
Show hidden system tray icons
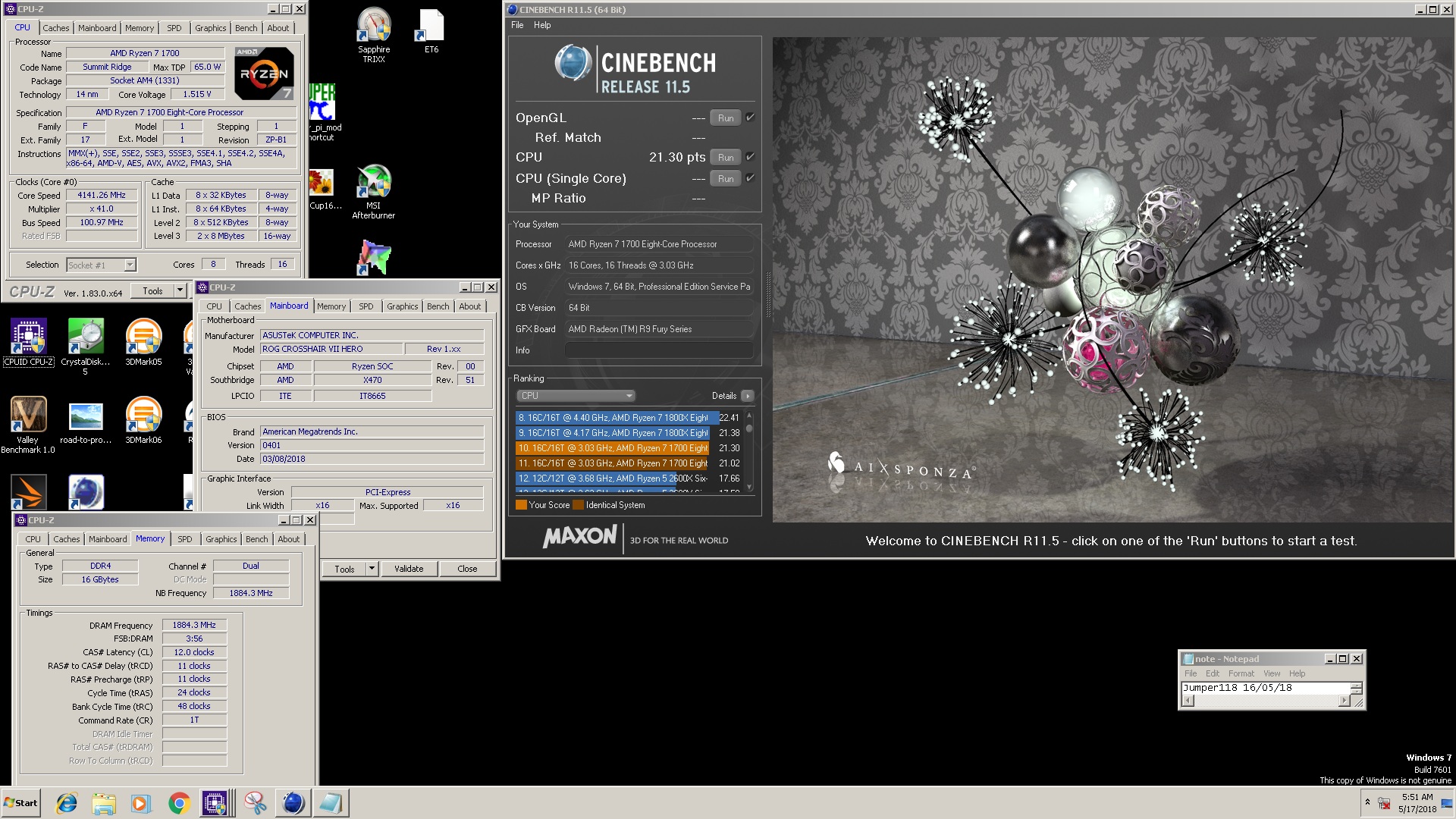[1367, 802]
